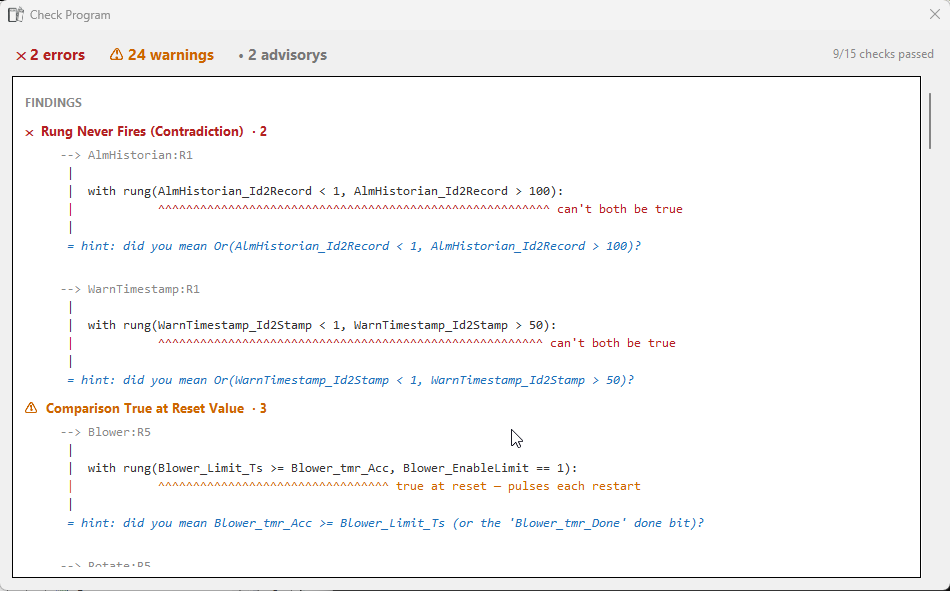The height and width of the screenshot is (591, 950).
Task: Click the Blower_tmr_Done done bit hint
Action: (x=385, y=523)
